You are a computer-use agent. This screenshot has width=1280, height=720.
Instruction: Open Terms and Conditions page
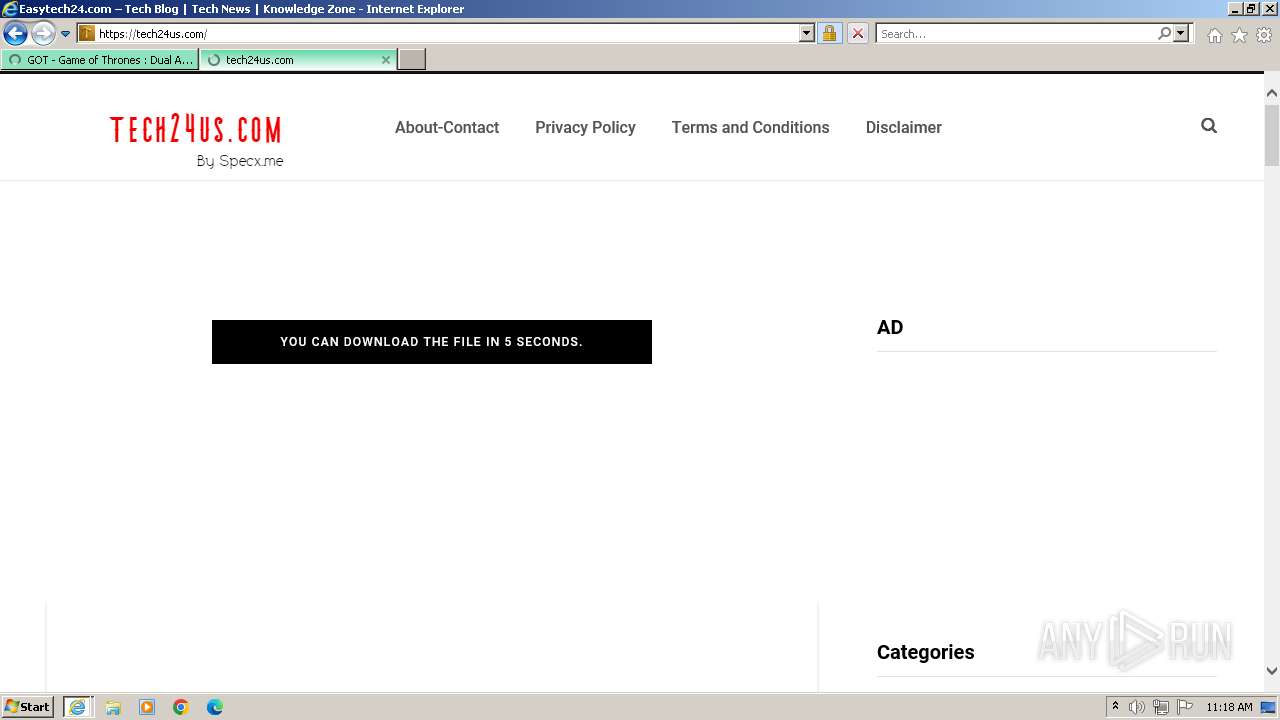(x=750, y=127)
